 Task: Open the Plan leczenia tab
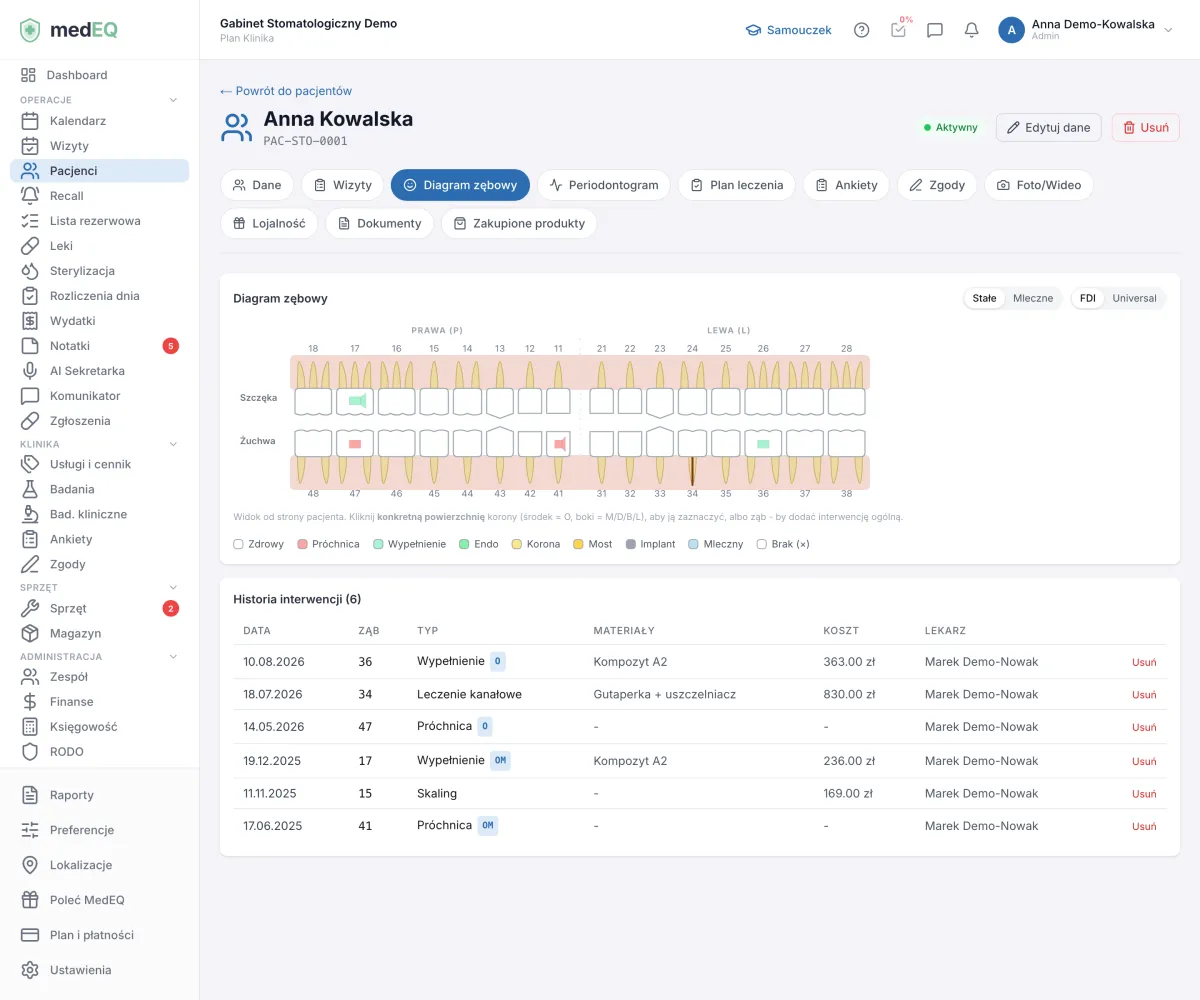pyautogui.click(x=737, y=185)
